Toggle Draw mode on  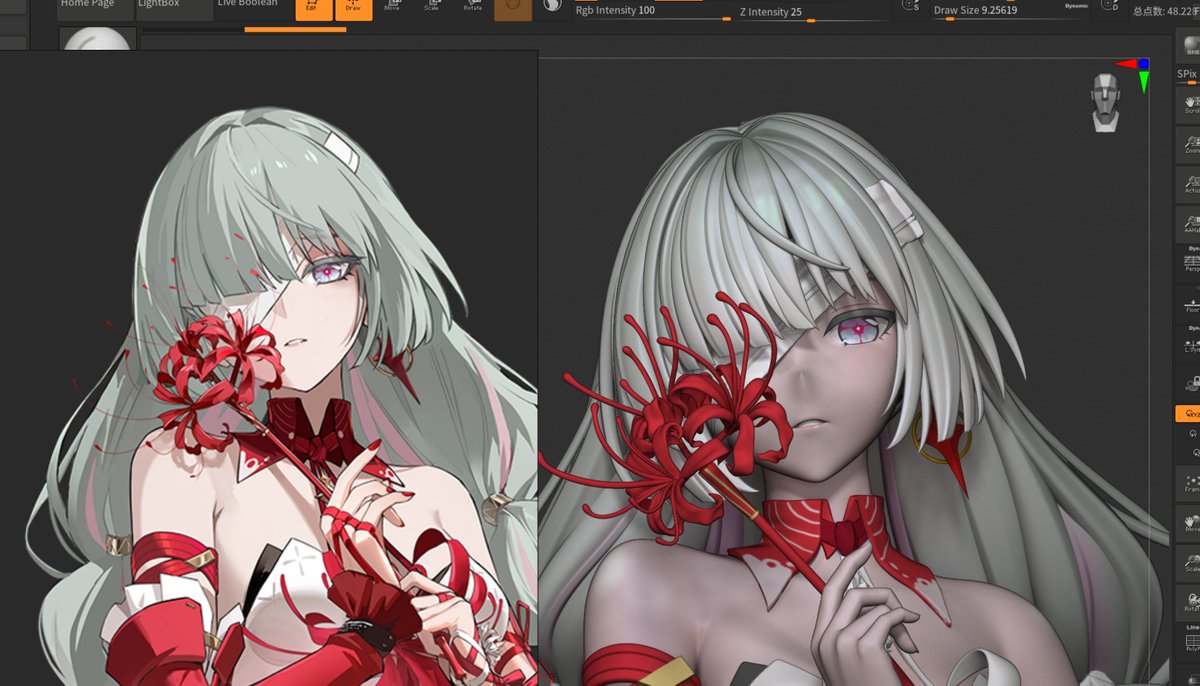[x=353, y=7]
